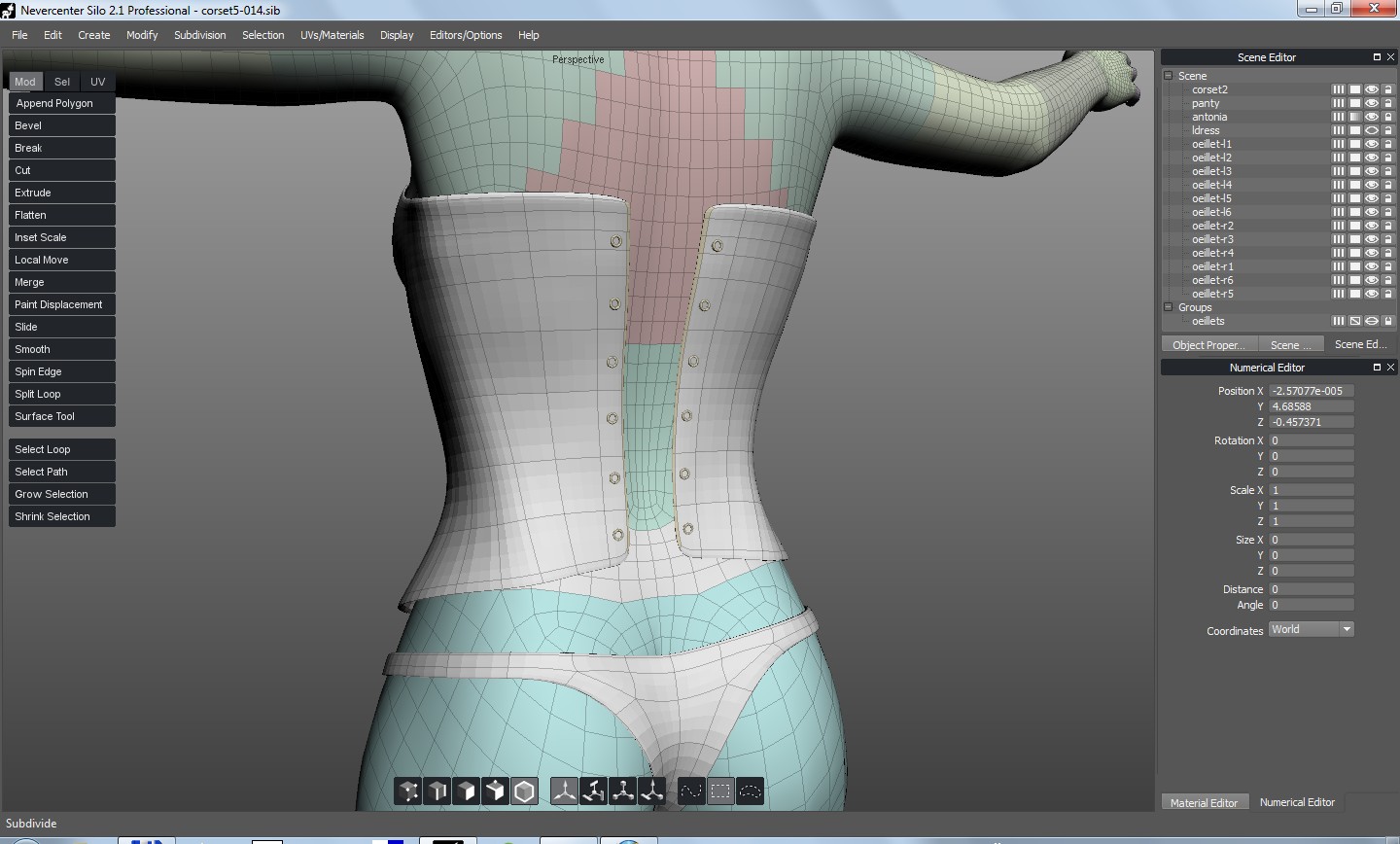Pick the rectangle selection style icon
1400x844 pixels.
(x=720, y=791)
